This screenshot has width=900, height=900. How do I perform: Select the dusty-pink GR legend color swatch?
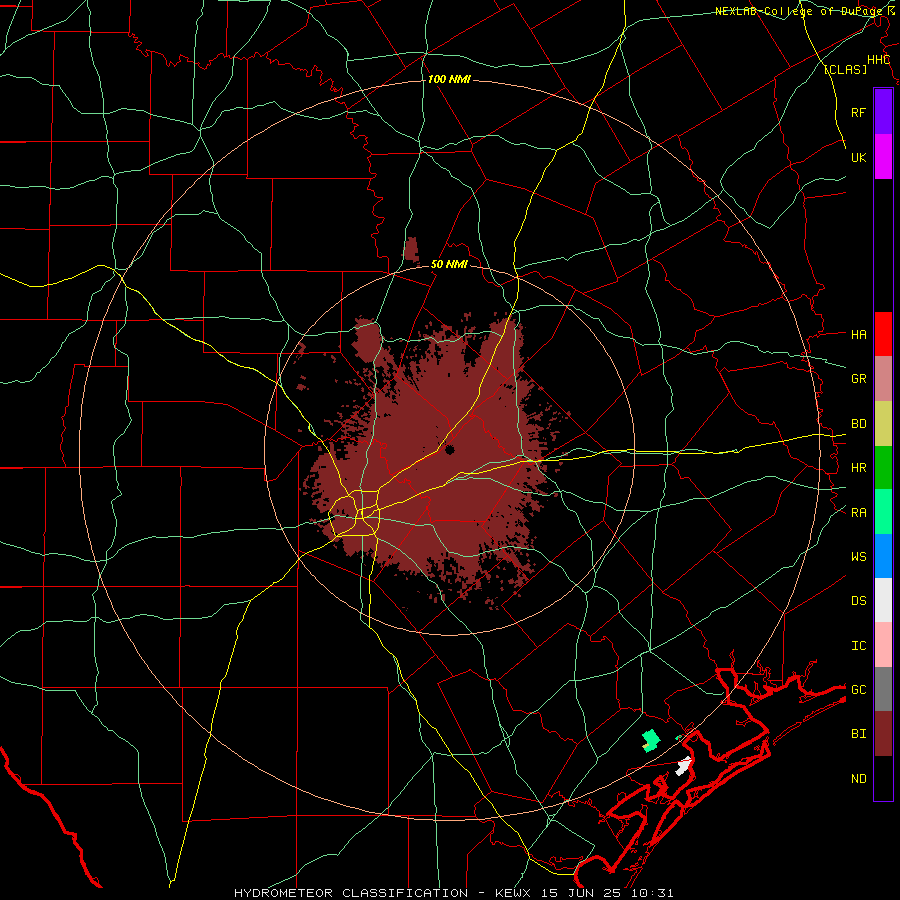(883, 379)
